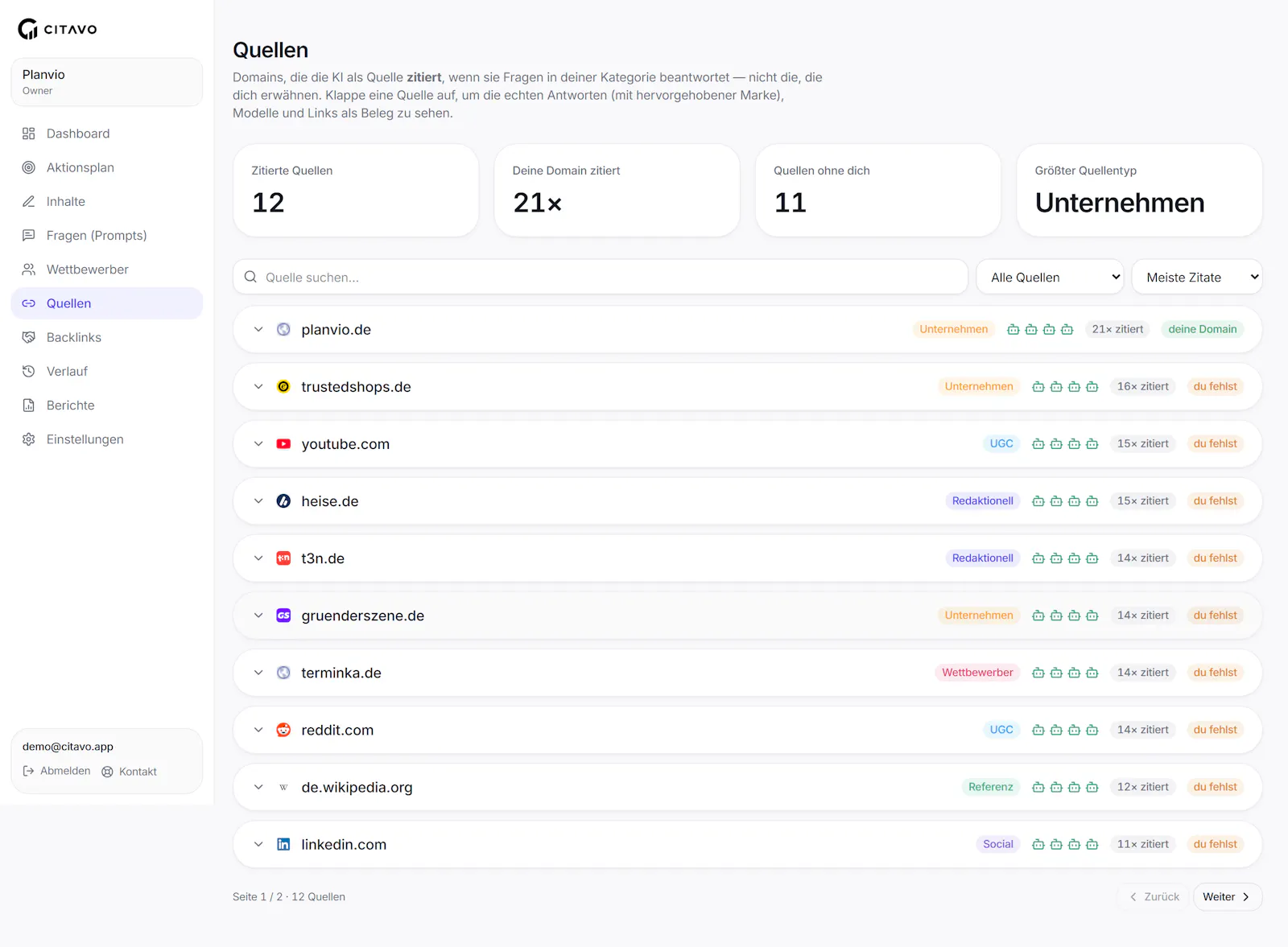Click the de.wikipedia.org favicon
Image resolution: width=1288 pixels, height=947 pixels.
283,787
